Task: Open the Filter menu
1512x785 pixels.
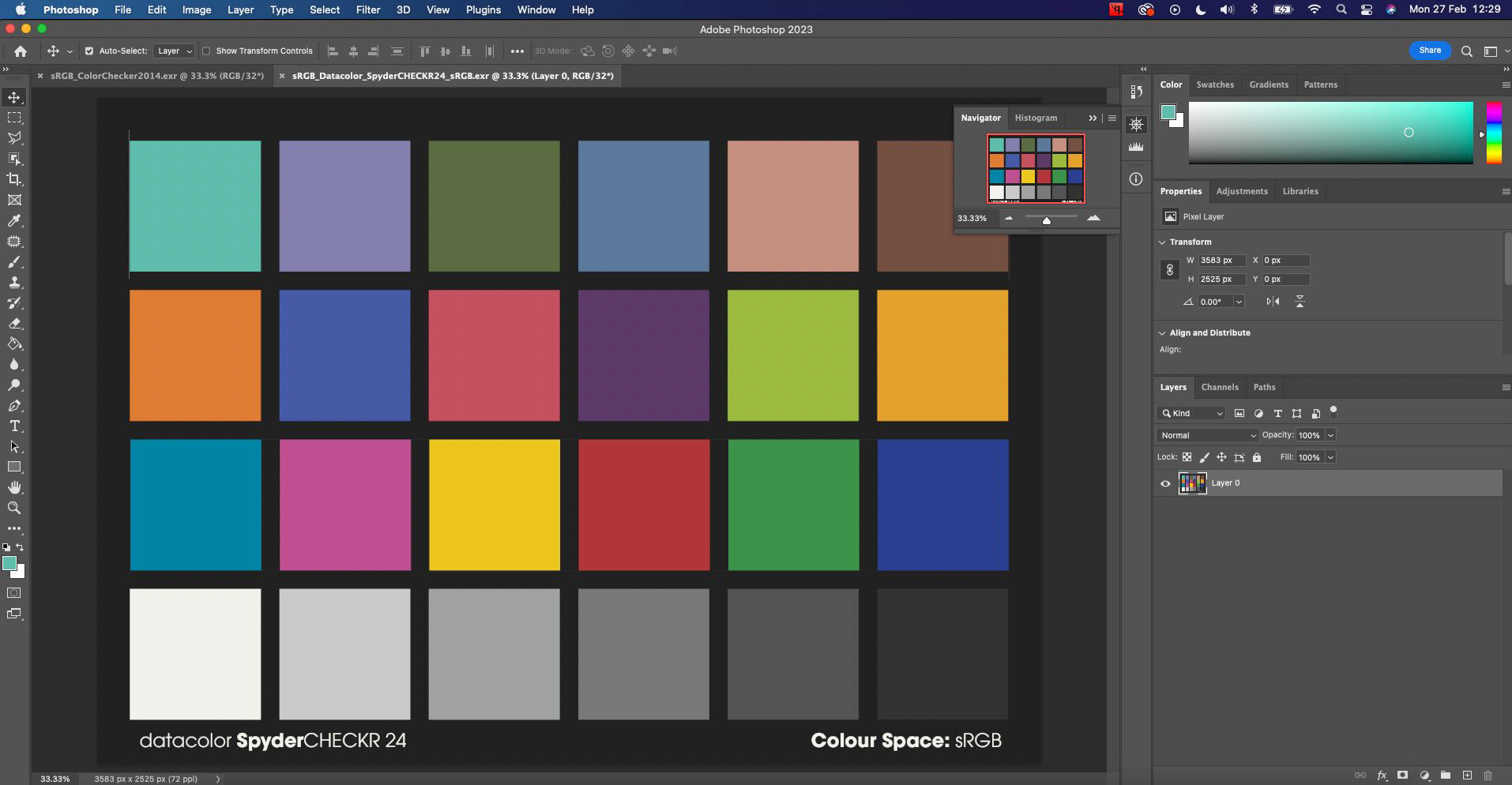Action: tap(368, 9)
